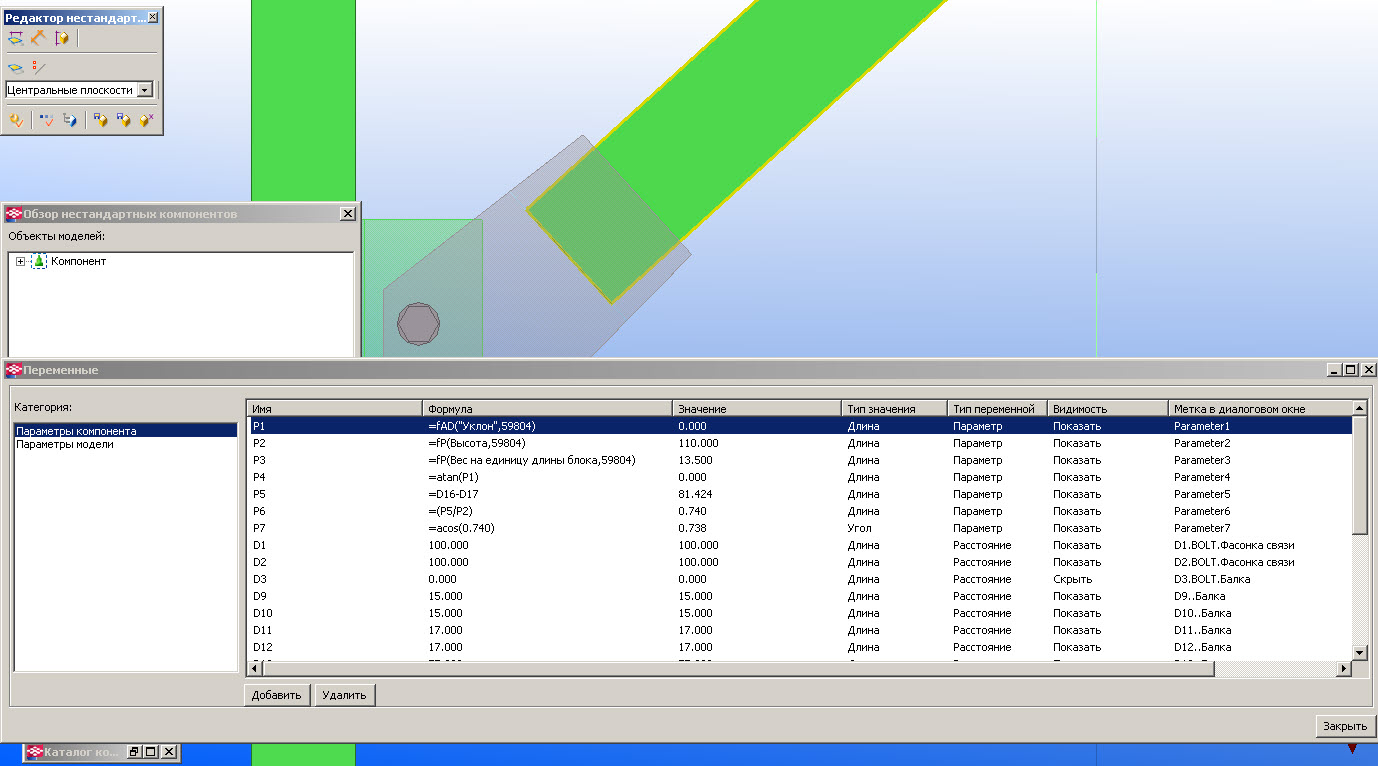
Task: Click the Закрыть button
Action: point(1345,727)
